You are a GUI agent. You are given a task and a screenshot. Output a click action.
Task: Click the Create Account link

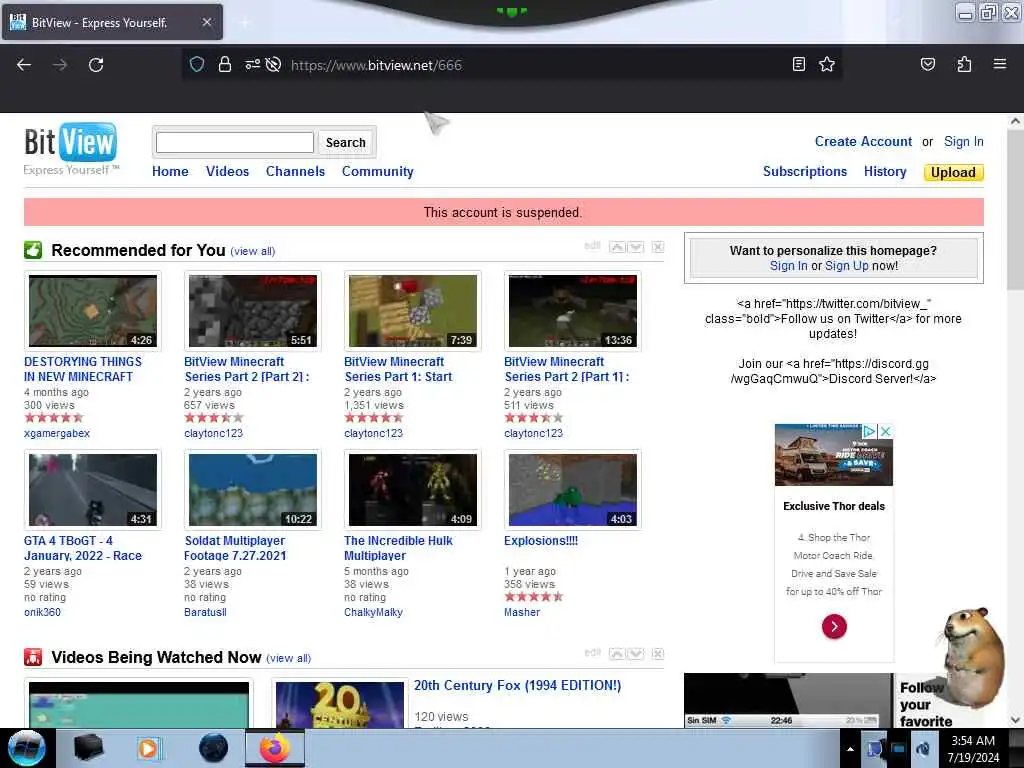[863, 142]
